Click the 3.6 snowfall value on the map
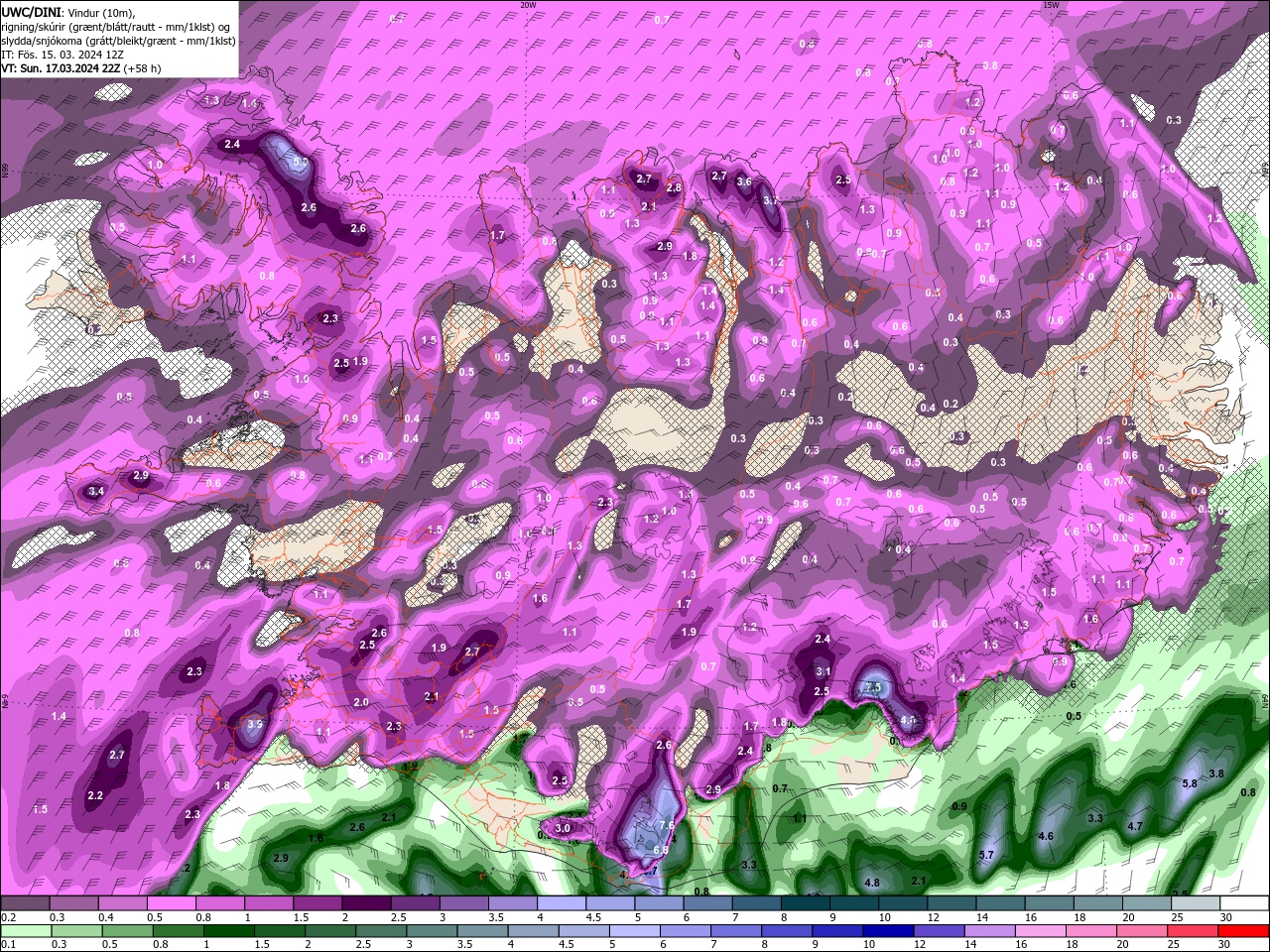The image size is (1270, 952). (744, 182)
